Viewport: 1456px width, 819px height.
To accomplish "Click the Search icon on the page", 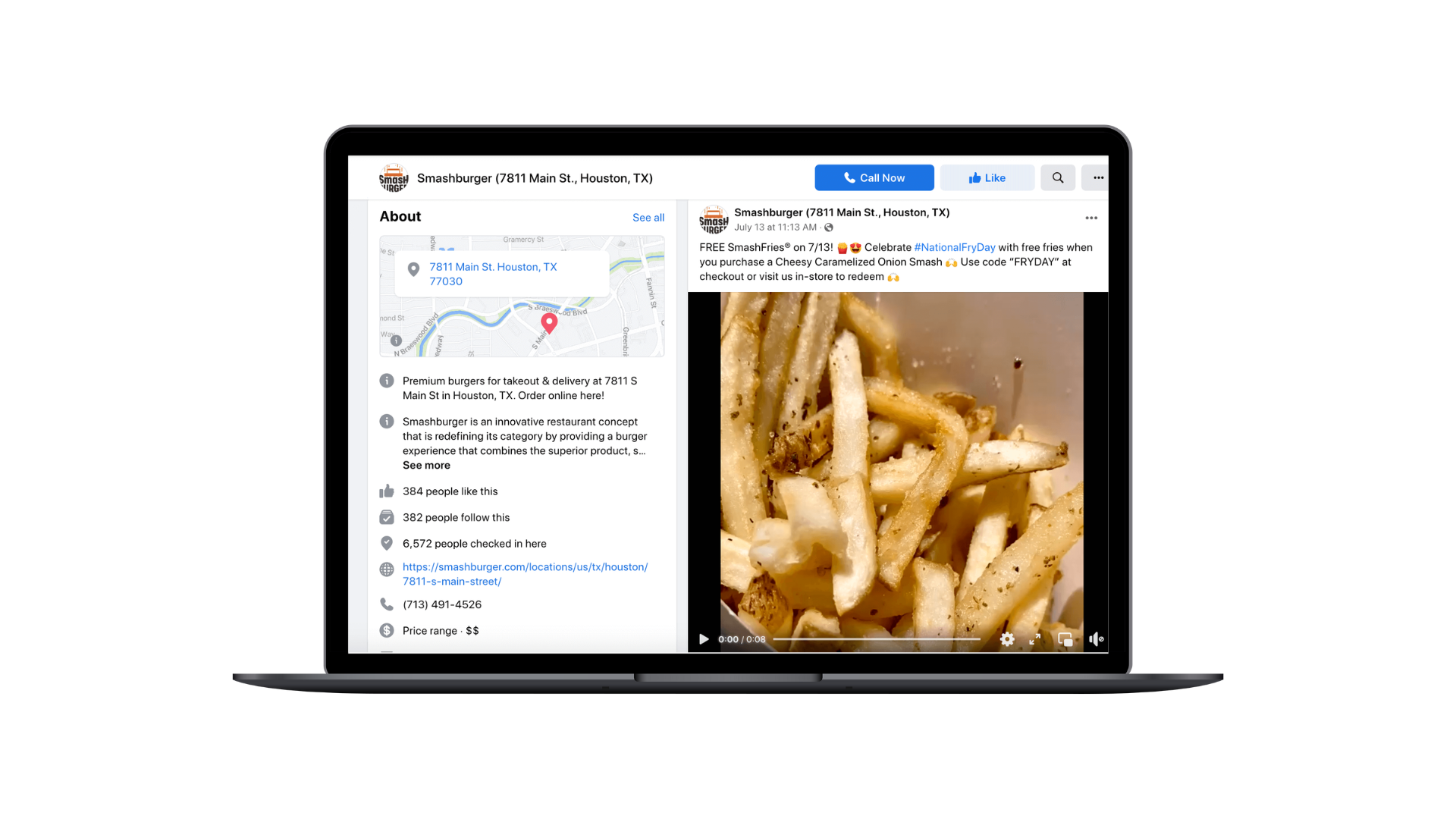I will point(1057,178).
